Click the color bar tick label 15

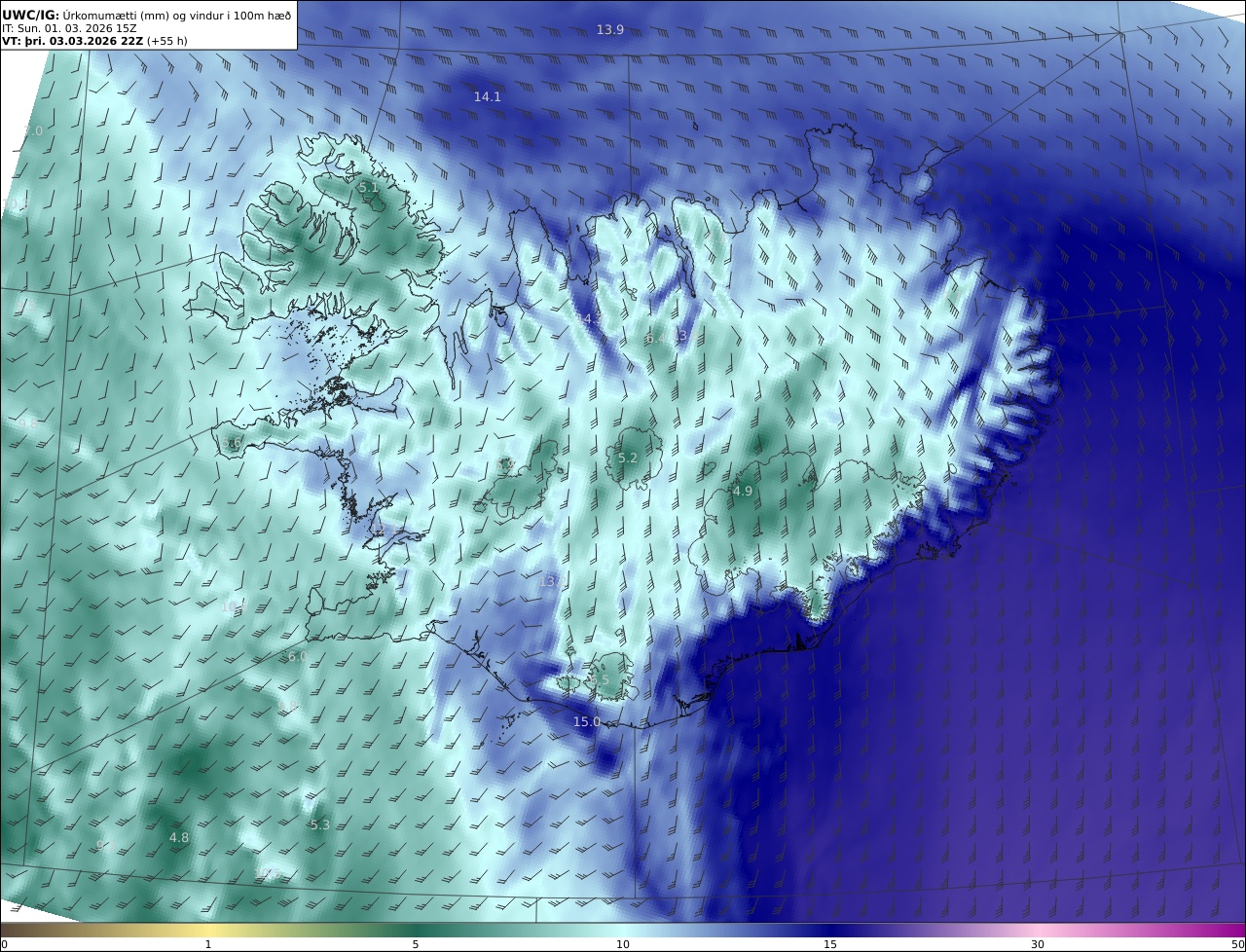point(830,944)
